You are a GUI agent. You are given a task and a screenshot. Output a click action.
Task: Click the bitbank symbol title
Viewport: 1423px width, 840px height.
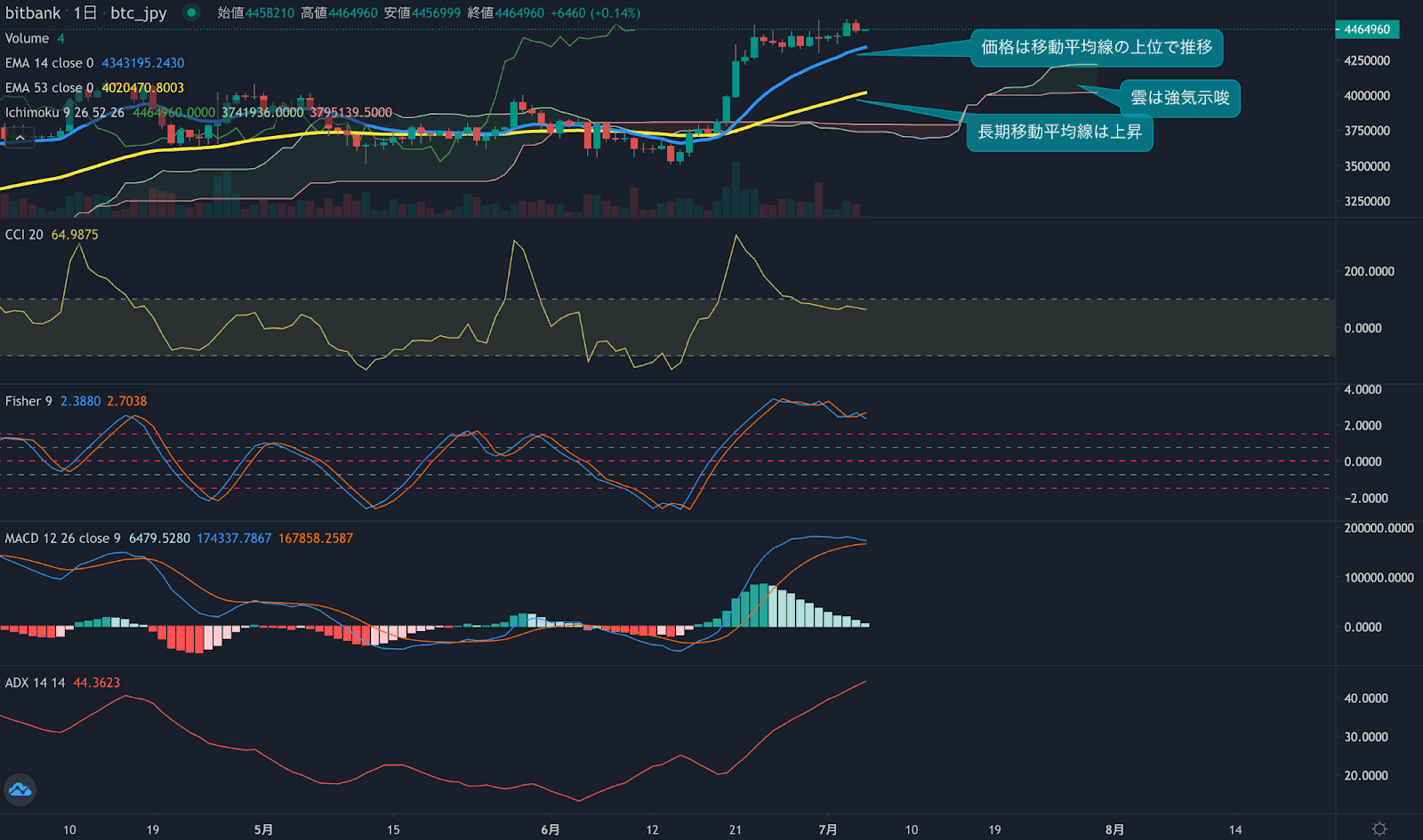33,12
